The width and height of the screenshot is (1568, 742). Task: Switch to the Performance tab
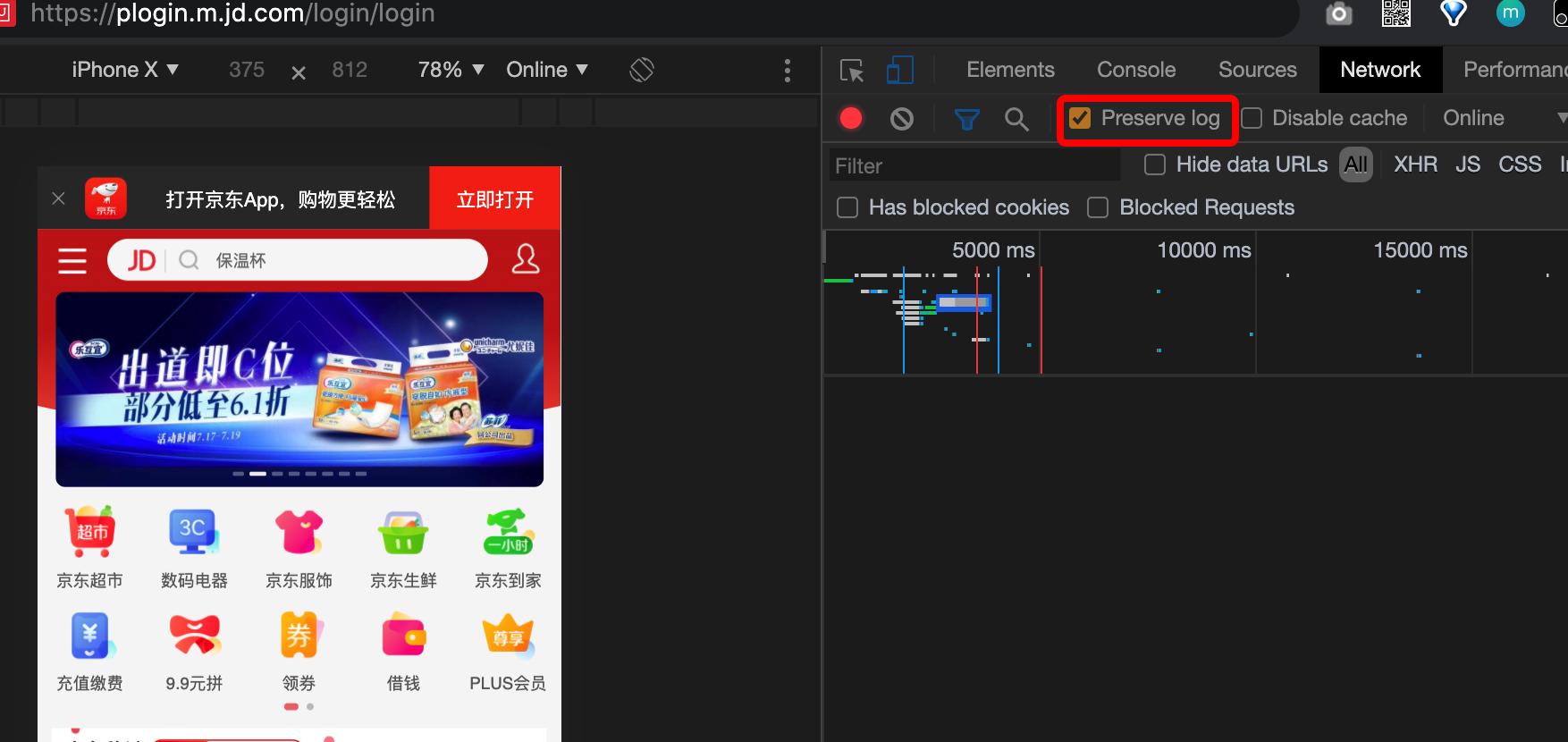[x=1515, y=70]
